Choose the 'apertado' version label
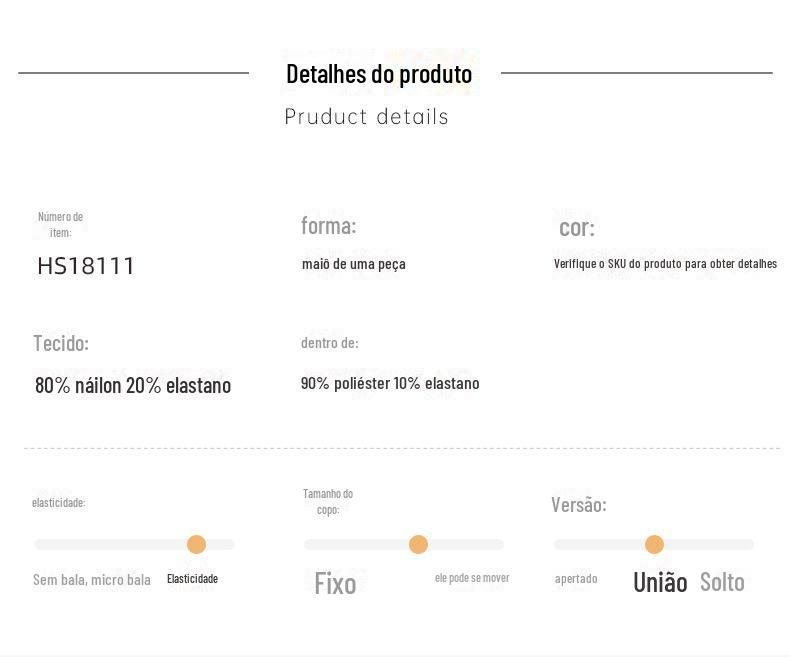Viewport: 790px width, 657px height. tap(576, 579)
